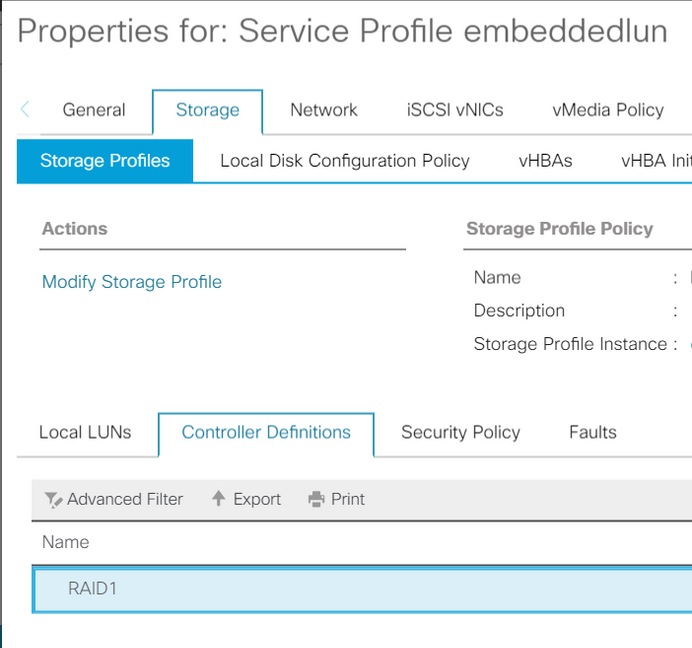This screenshot has width=692, height=648.
Task: Open the vMedia Policy tab
Action: pyautogui.click(x=607, y=110)
